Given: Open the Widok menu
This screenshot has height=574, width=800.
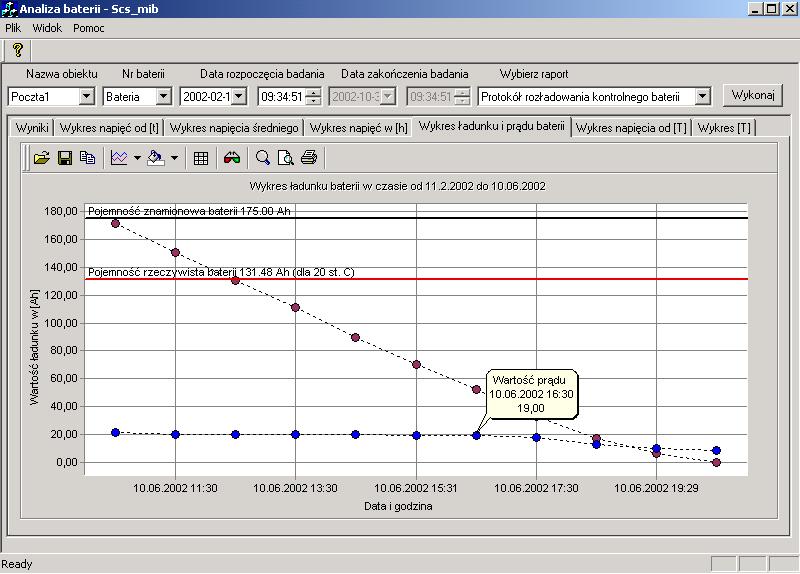Looking at the screenshot, I should point(47,28).
